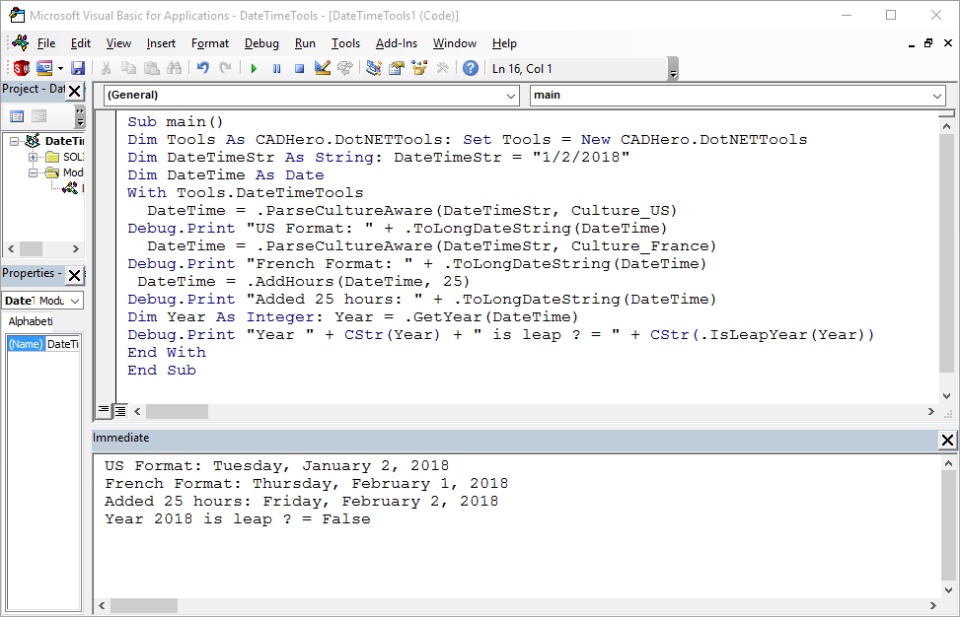Select the DateTimeTools project root node

pos(64,141)
